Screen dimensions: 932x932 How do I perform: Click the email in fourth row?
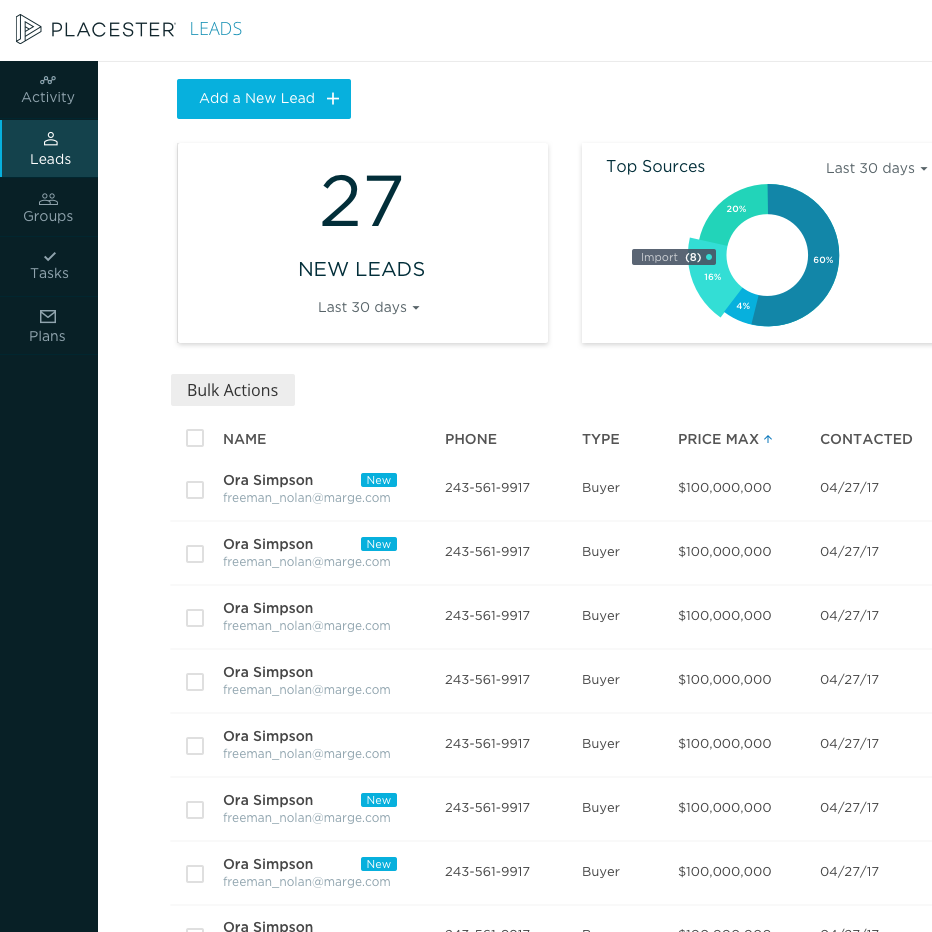point(307,690)
